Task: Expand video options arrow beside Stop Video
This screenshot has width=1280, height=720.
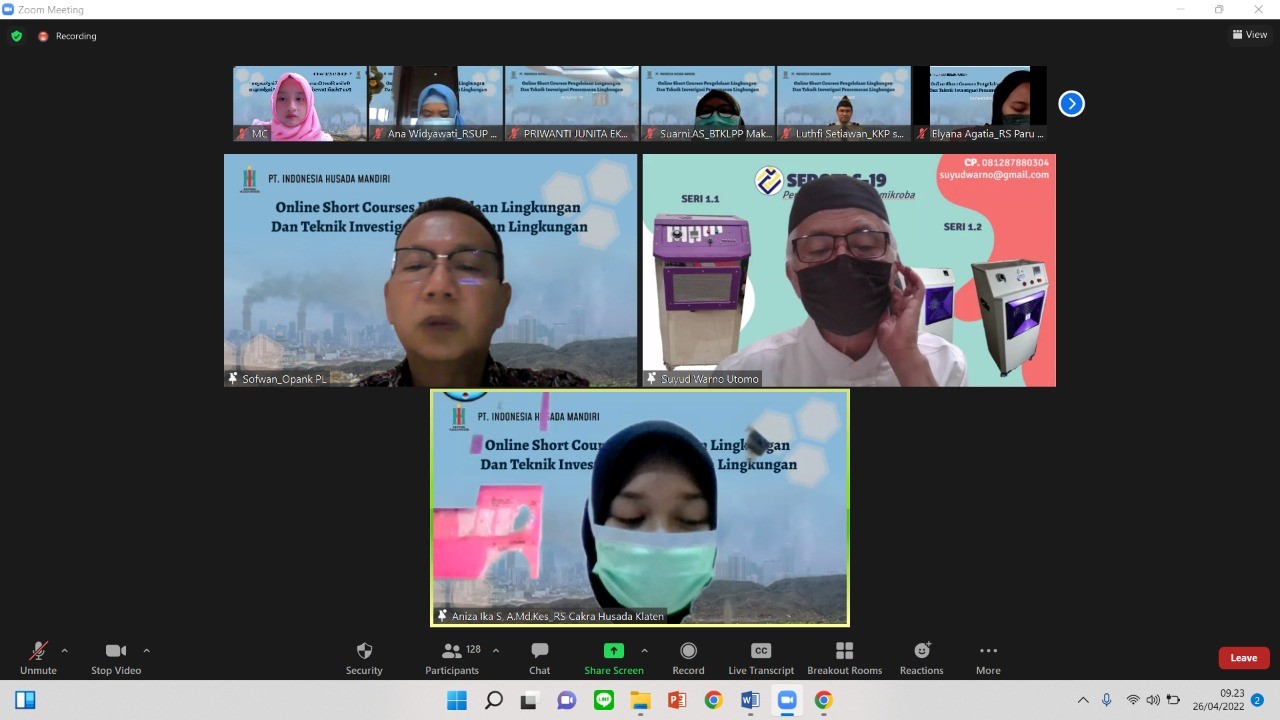Action: pyautogui.click(x=146, y=650)
